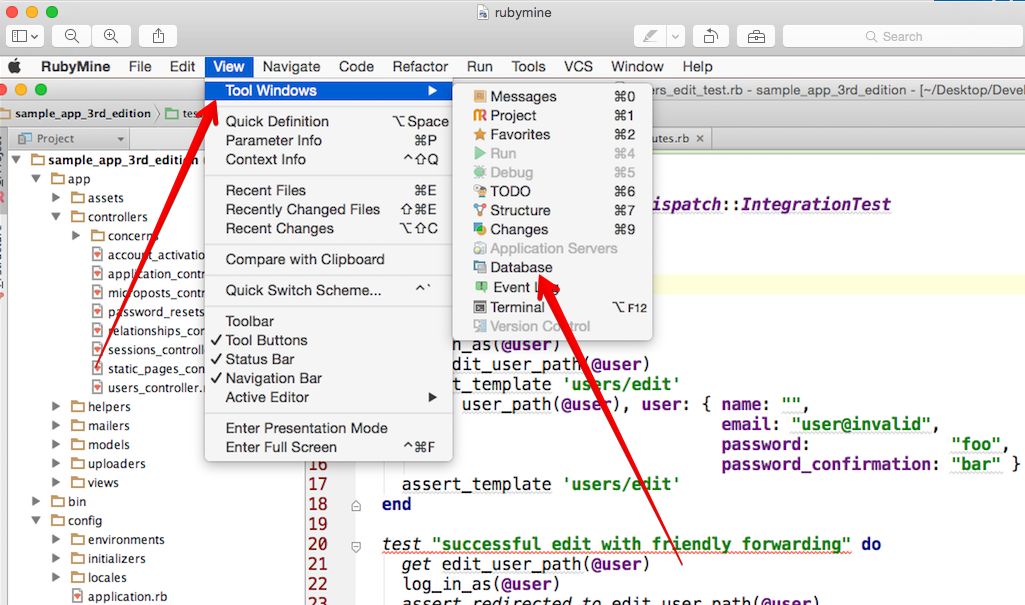Select application.rb file in project tree
The width and height of the screenshot is (1025, 605).
pos(120,597)
